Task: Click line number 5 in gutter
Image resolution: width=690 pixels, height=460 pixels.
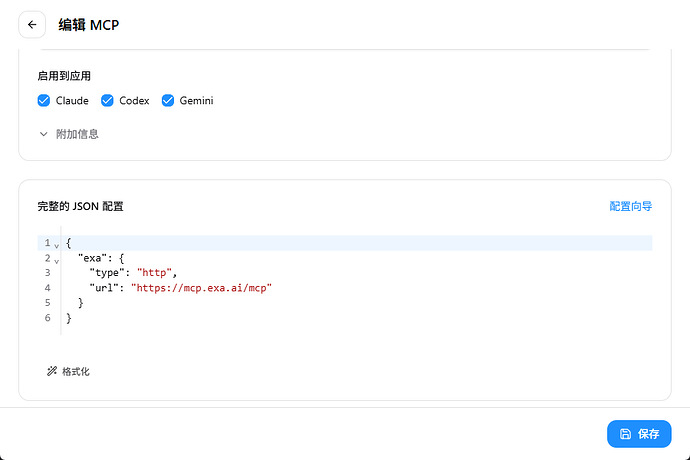Action: [48, 303]
